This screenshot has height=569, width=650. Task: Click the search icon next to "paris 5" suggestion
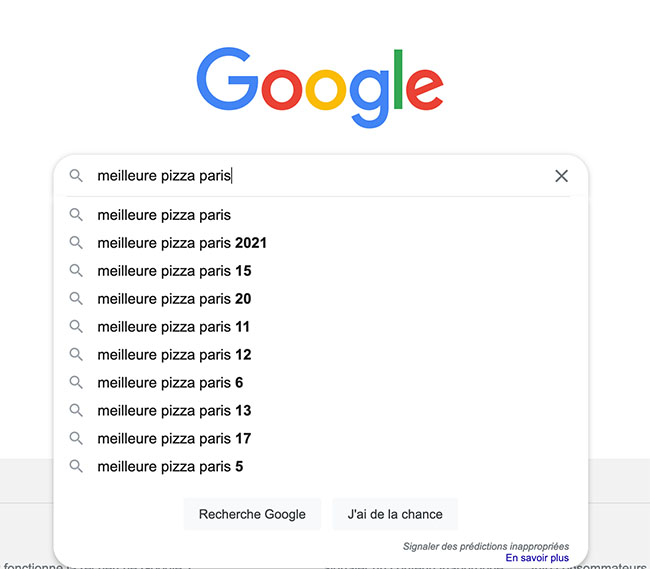click(76, 467)
